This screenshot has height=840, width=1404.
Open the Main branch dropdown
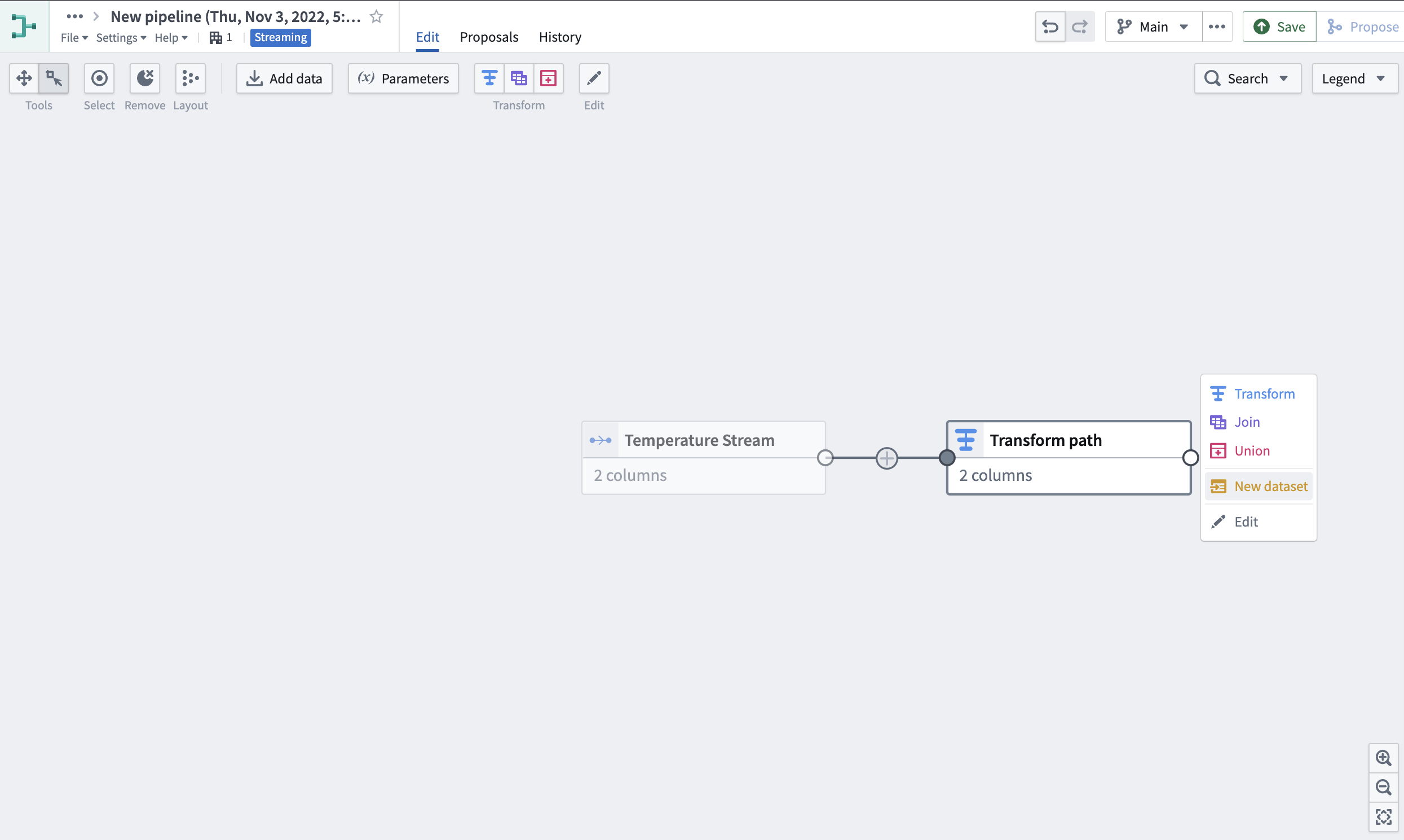1152,26
